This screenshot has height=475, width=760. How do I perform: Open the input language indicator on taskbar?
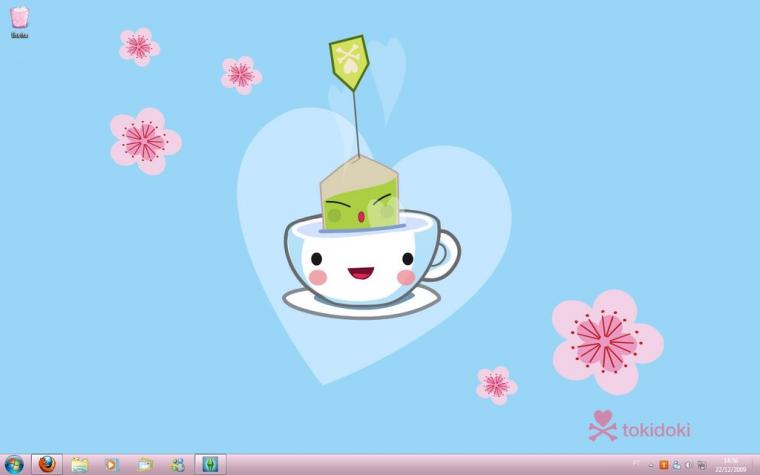pos(636,463)
